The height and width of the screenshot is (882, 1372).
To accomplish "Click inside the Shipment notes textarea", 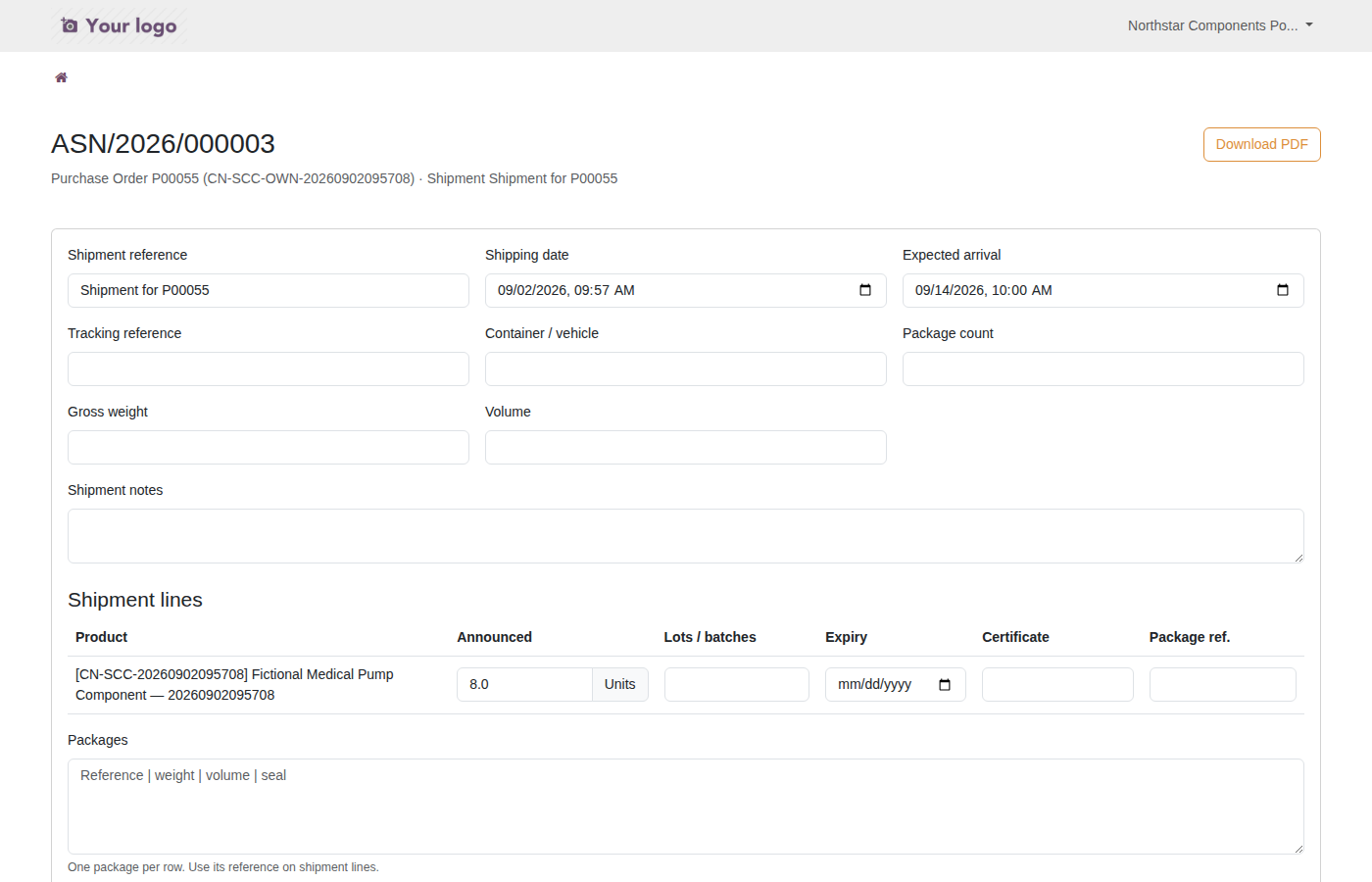I will (686, 536).
